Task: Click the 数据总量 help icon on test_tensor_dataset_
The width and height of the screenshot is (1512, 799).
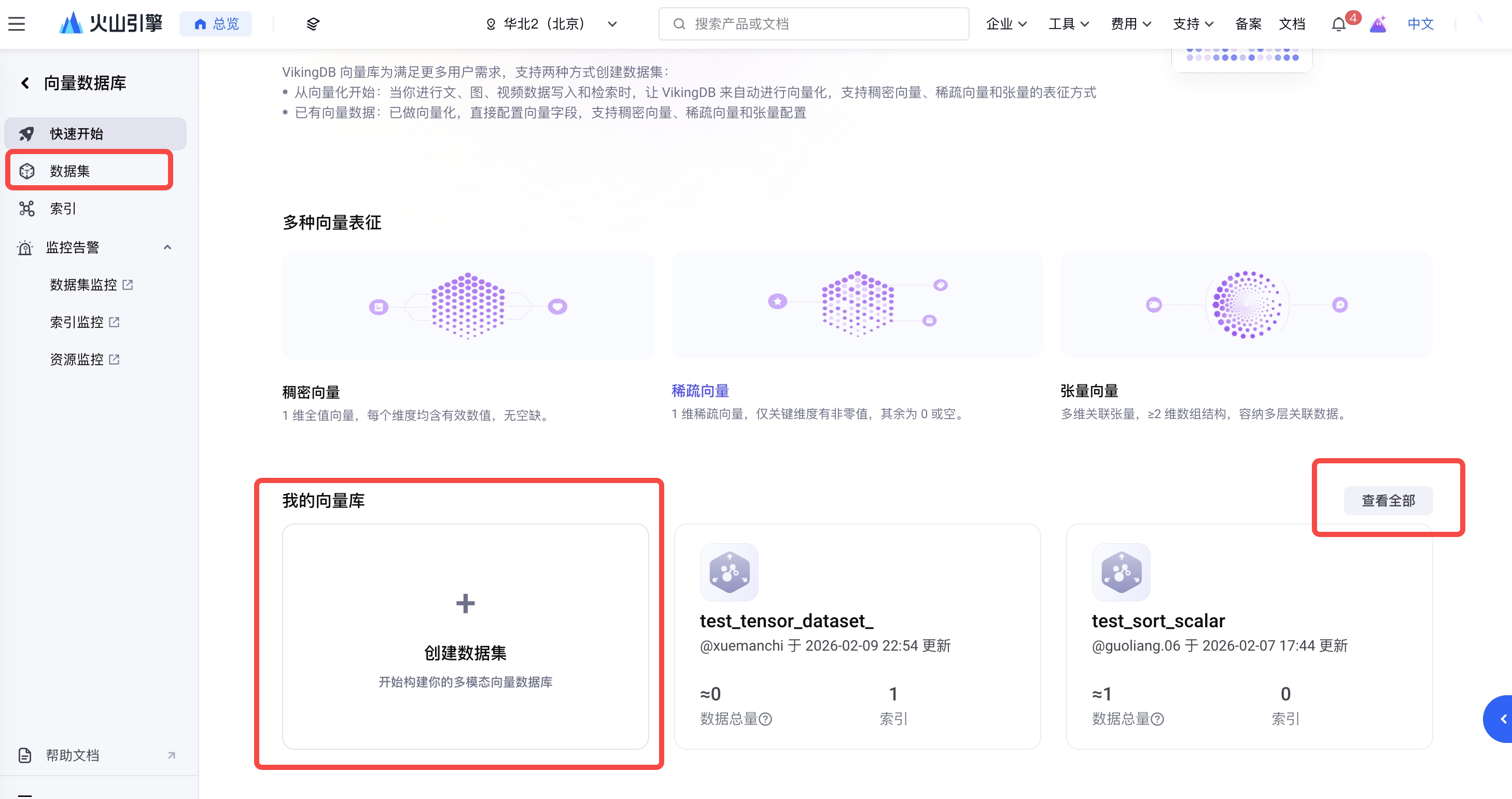Action: pos(765,719)
